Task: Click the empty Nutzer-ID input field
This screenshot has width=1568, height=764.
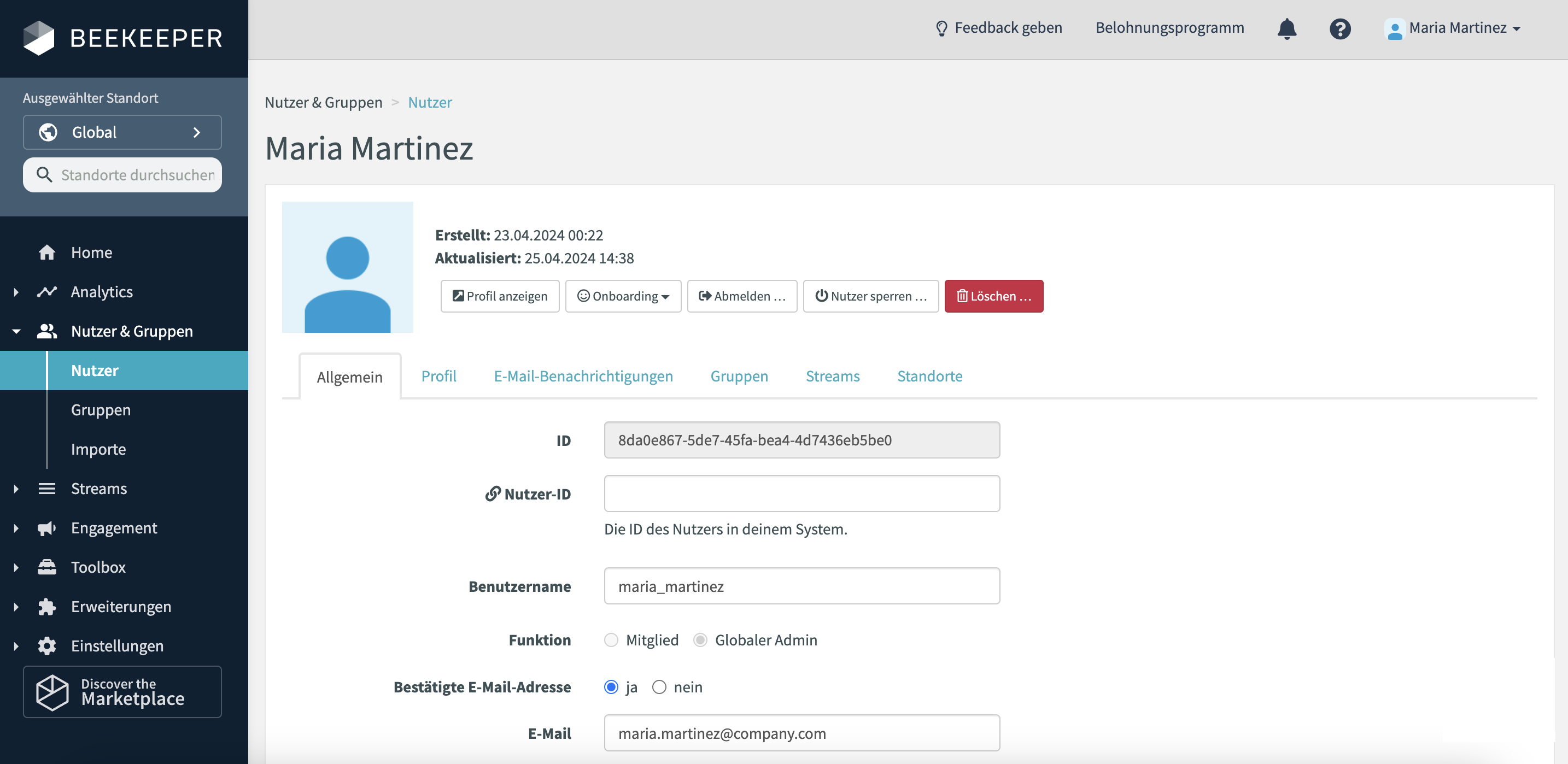Action: point(801,493)
